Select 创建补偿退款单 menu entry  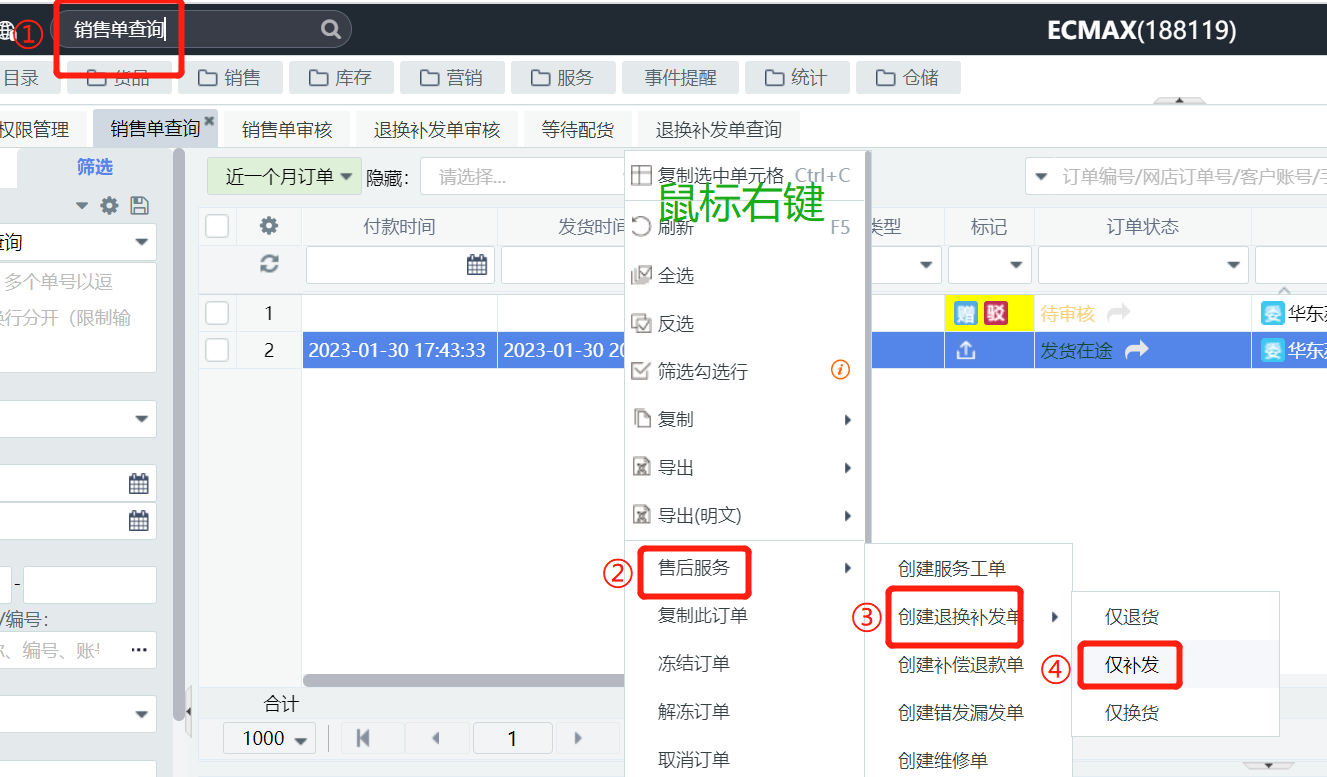[x=961, y=665]
